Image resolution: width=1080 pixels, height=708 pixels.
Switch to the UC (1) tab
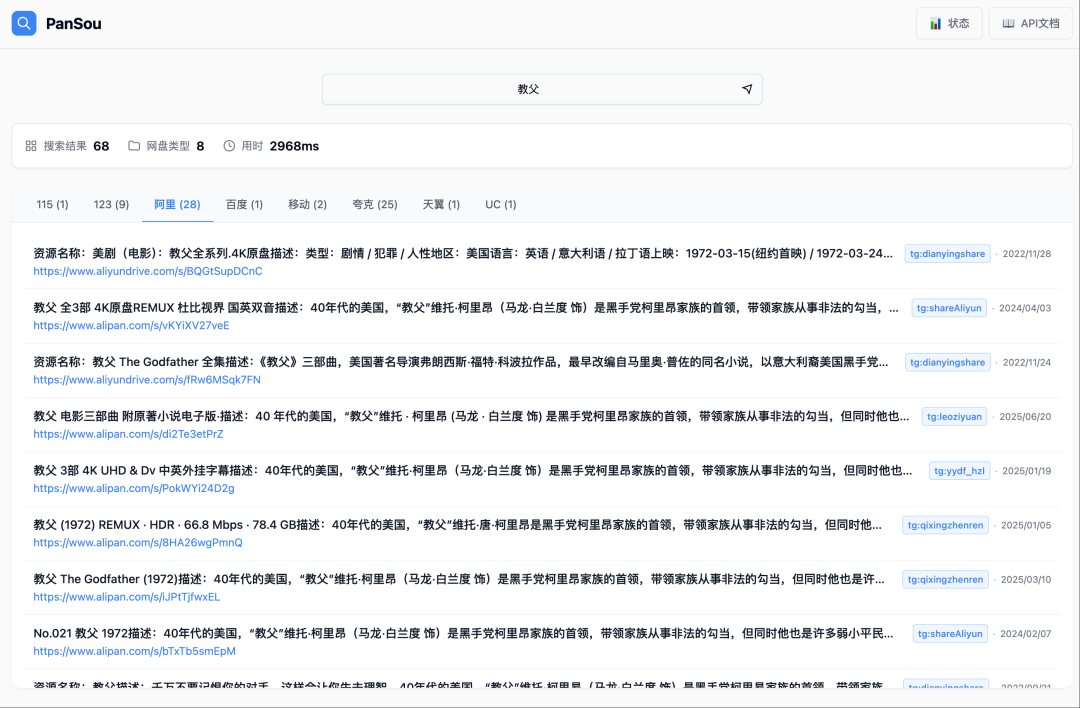[500, 204]
